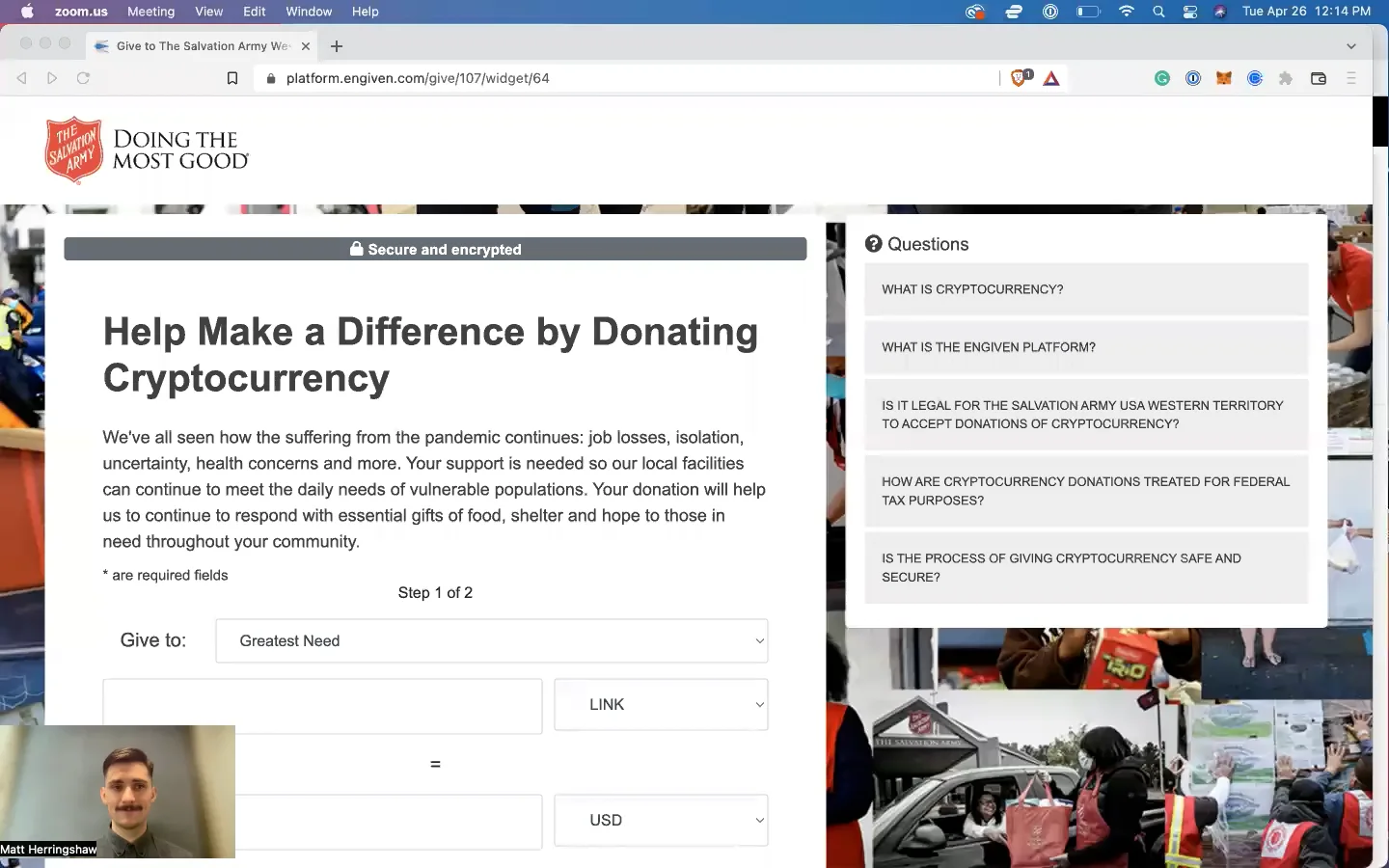Screen dimensions: 1389x868
Task: Select the Give to The Salvation Army tab
Action: [x=201, y=46]
